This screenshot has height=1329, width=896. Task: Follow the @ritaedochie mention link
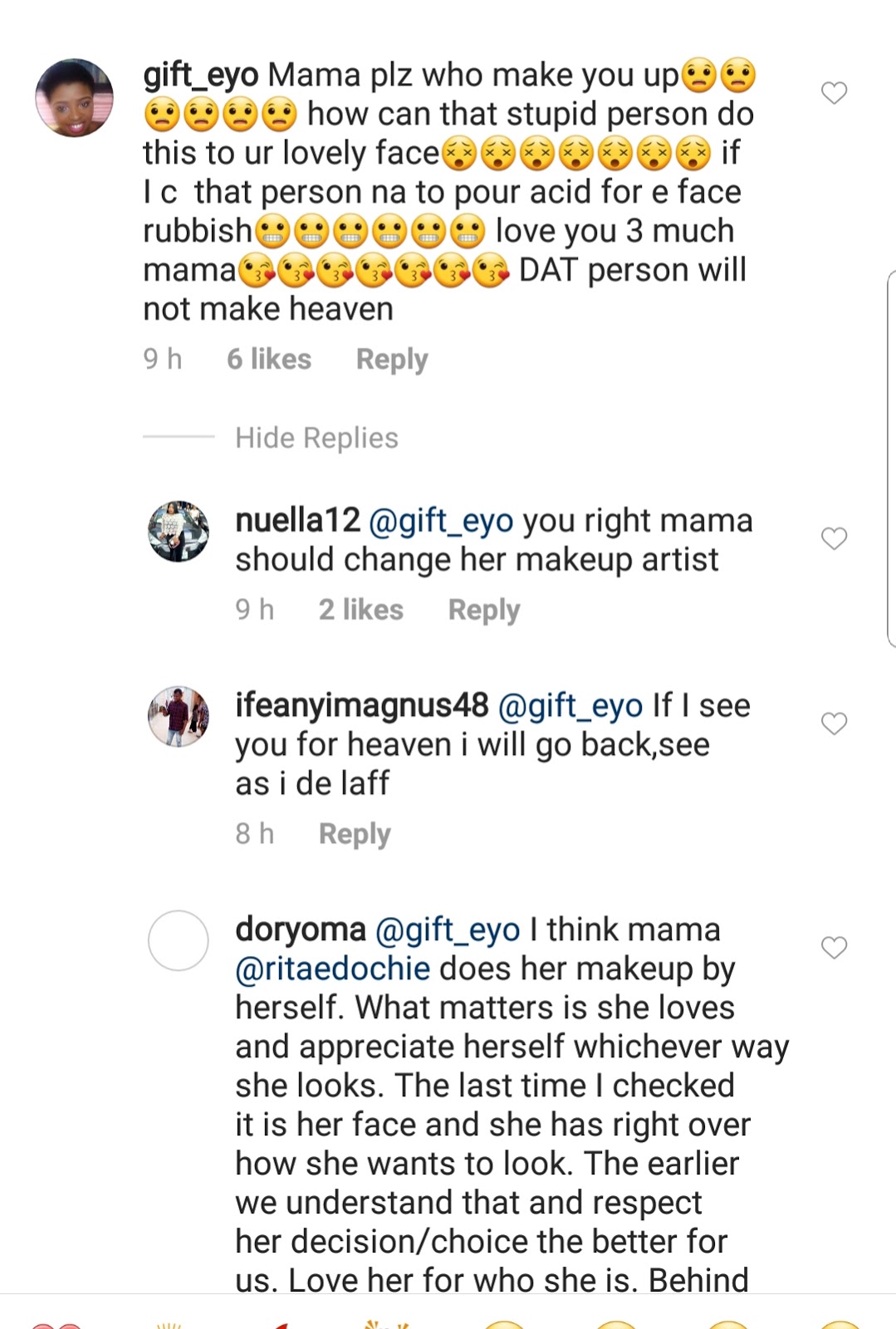[x=333, y=969]
